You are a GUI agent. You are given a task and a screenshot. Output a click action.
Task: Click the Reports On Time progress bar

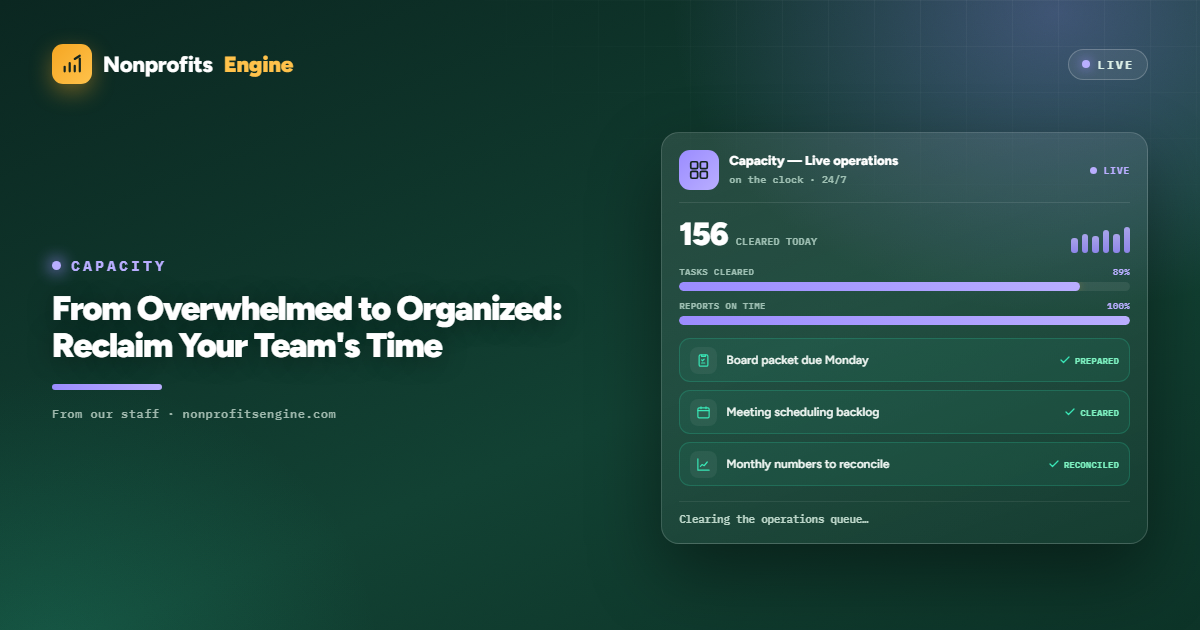coord(904,321)
